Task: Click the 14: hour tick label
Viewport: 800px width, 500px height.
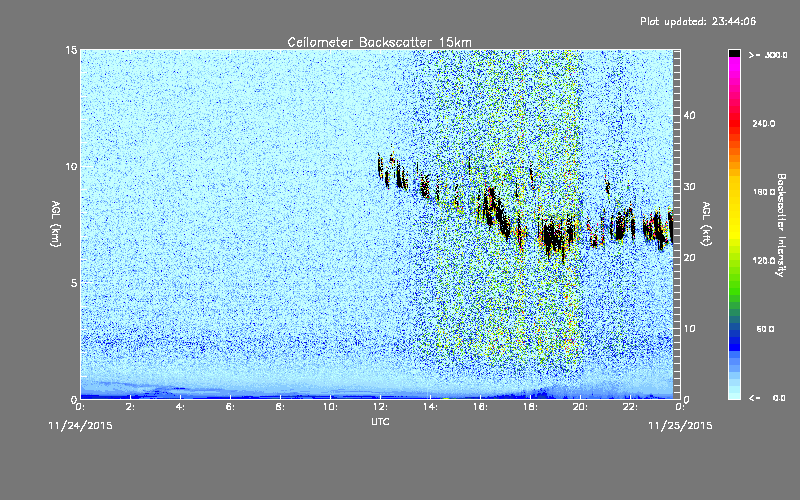Action: (x=431, y=407)
